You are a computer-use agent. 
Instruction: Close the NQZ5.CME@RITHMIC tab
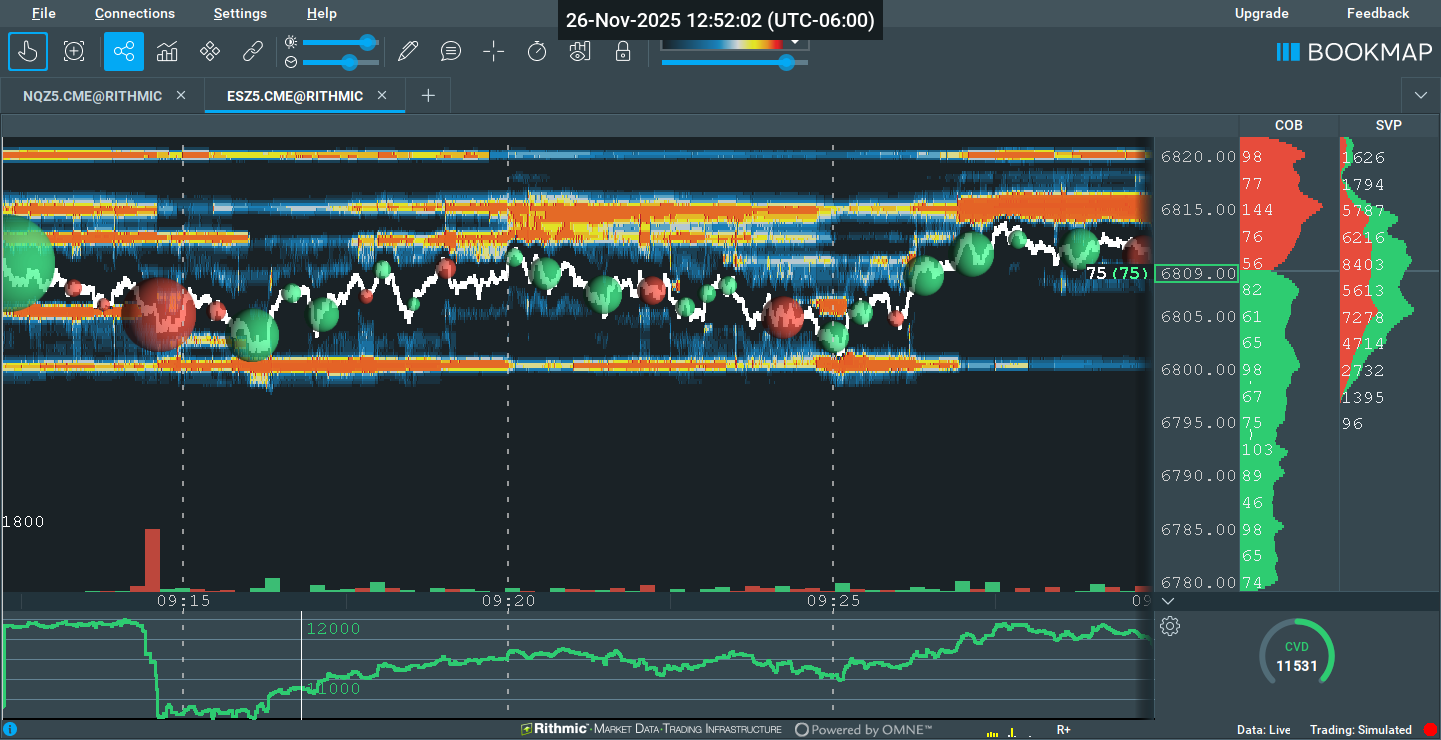point(181,96)
